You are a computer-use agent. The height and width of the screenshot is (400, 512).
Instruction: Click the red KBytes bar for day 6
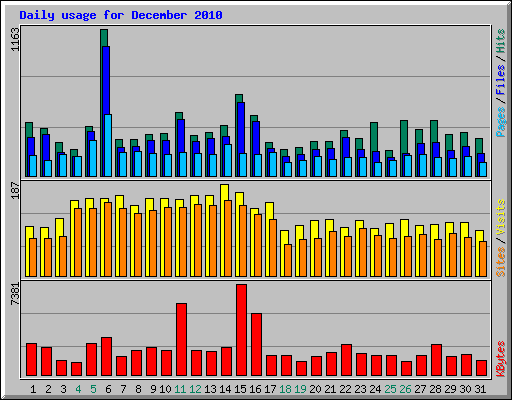point(106,357)
